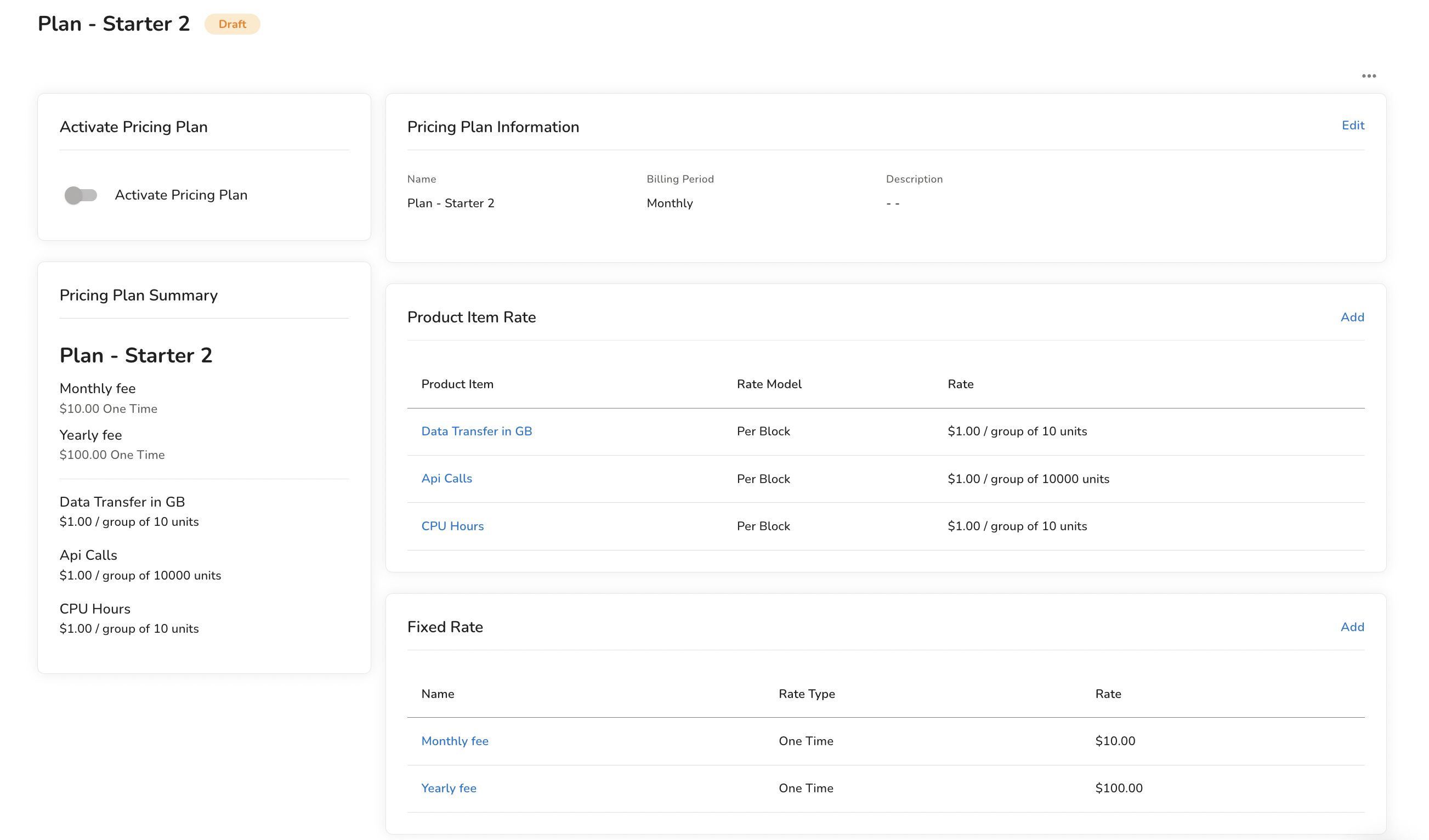Click the Yearly fee $100.00 rate cell

tap(1118, 788)
